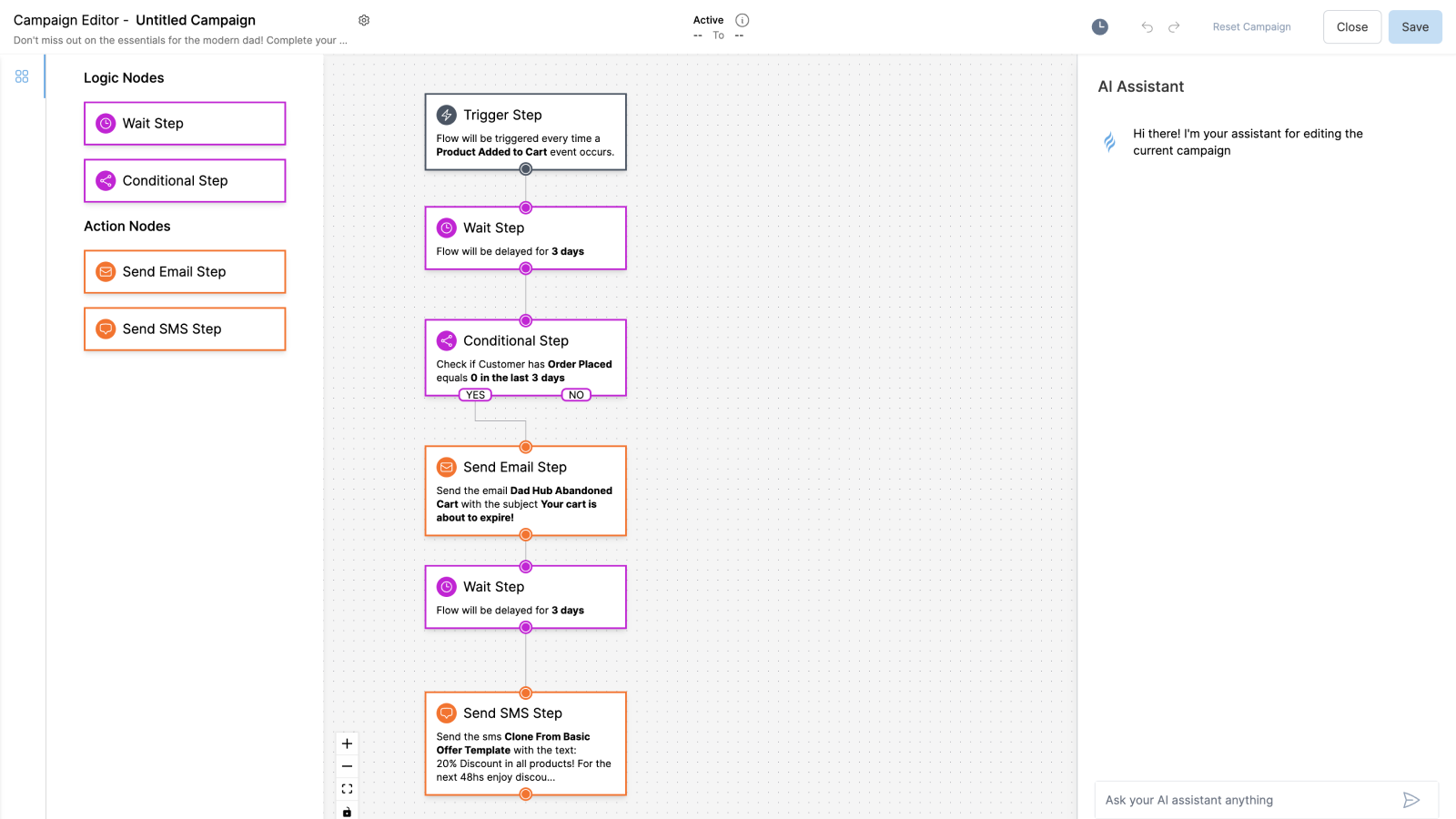Toggle the canvas lock icon

(347, 812)
